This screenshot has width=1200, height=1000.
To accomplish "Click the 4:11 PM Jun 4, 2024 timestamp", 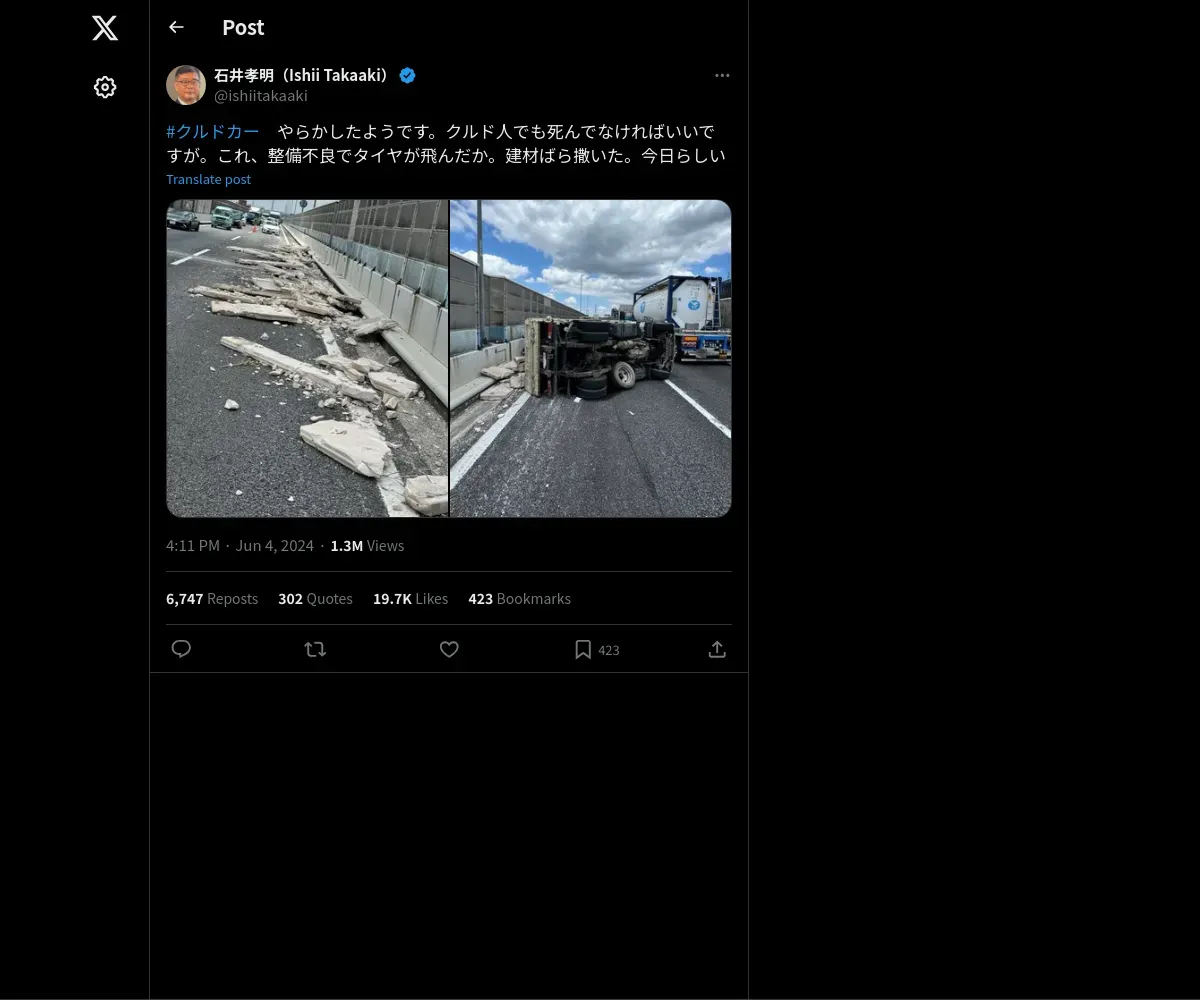I will (x=240, y=545).
